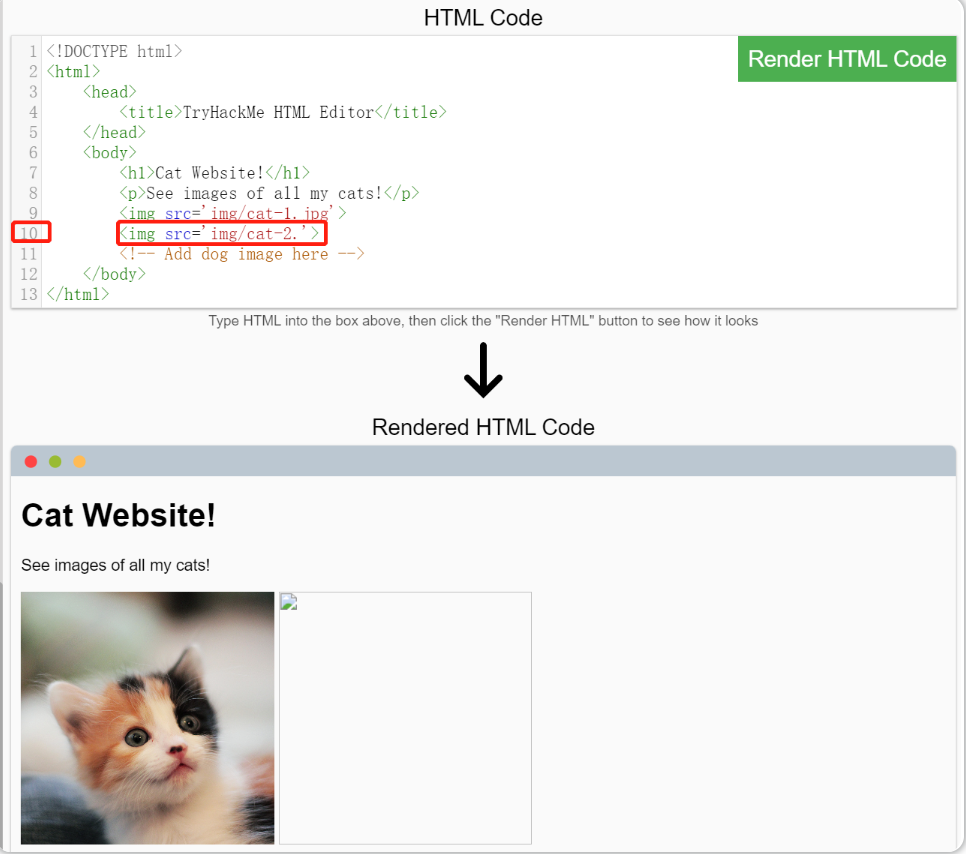Viewport: 966px width, 854px height.
Task: Click the 'HTML Code' heading
Action: pyautogui.click(x=483, y=18)
